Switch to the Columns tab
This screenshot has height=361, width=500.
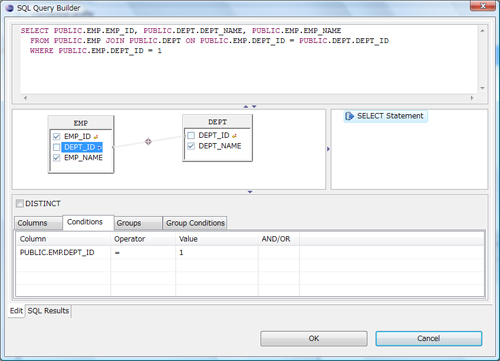coord(38,223)
